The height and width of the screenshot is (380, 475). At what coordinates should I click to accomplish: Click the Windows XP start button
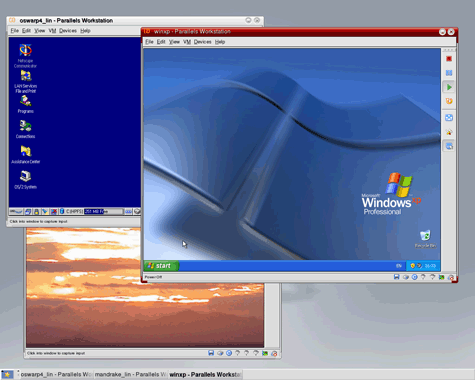(161, 266)
